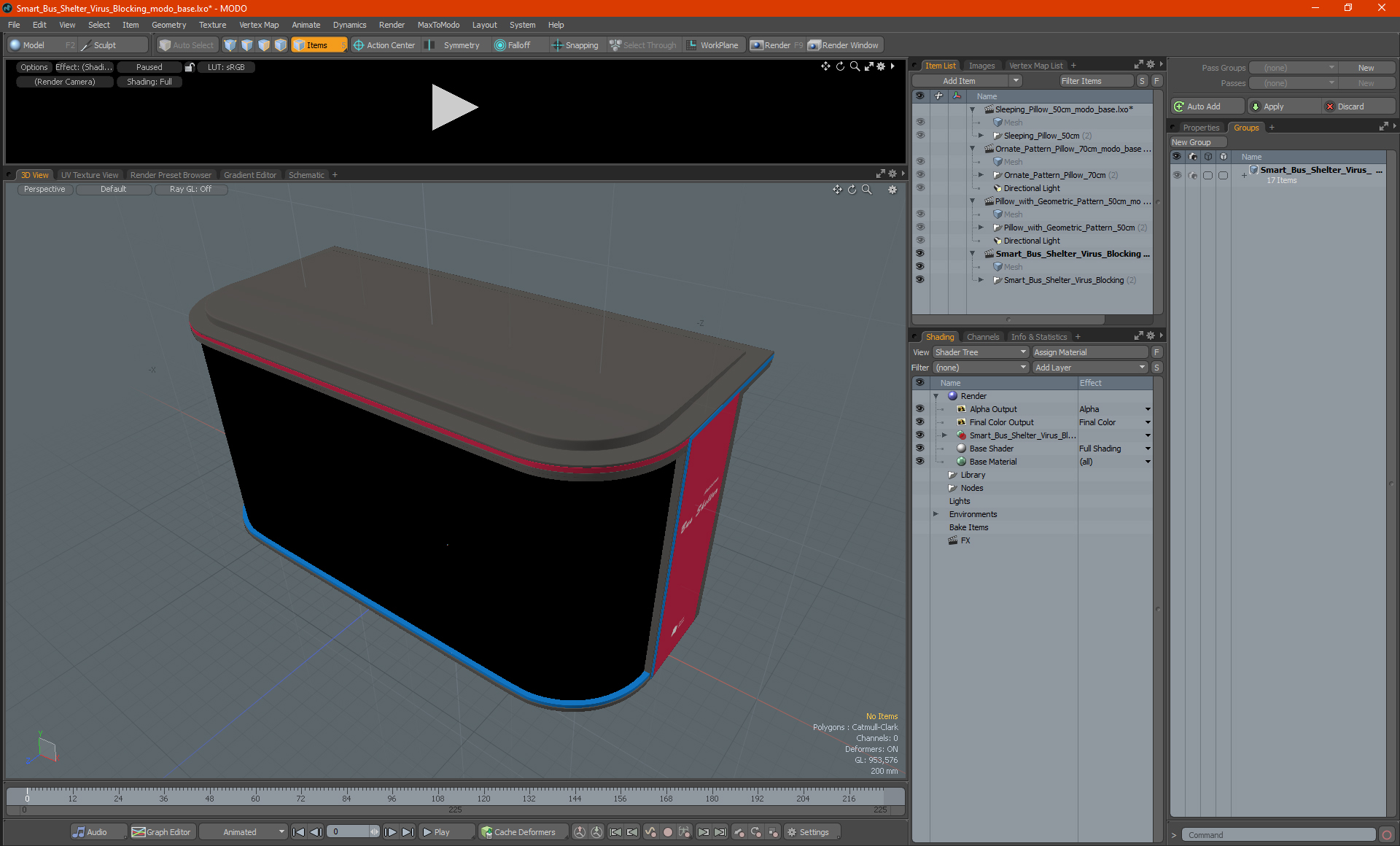Switch to the Properties tab
The image size is (1400, 846).
(x=1200, y=128)
